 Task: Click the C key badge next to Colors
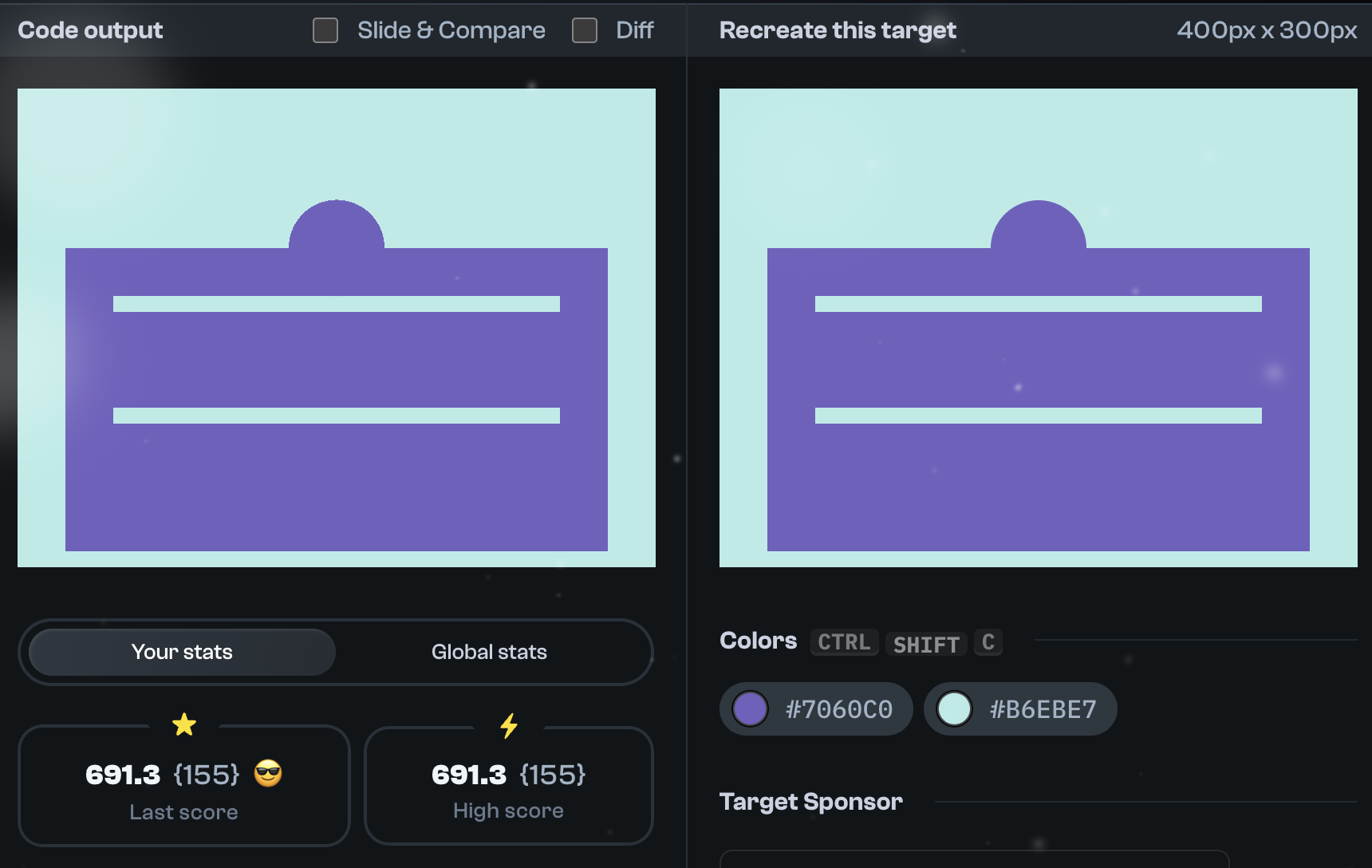(x=988, y=642)
